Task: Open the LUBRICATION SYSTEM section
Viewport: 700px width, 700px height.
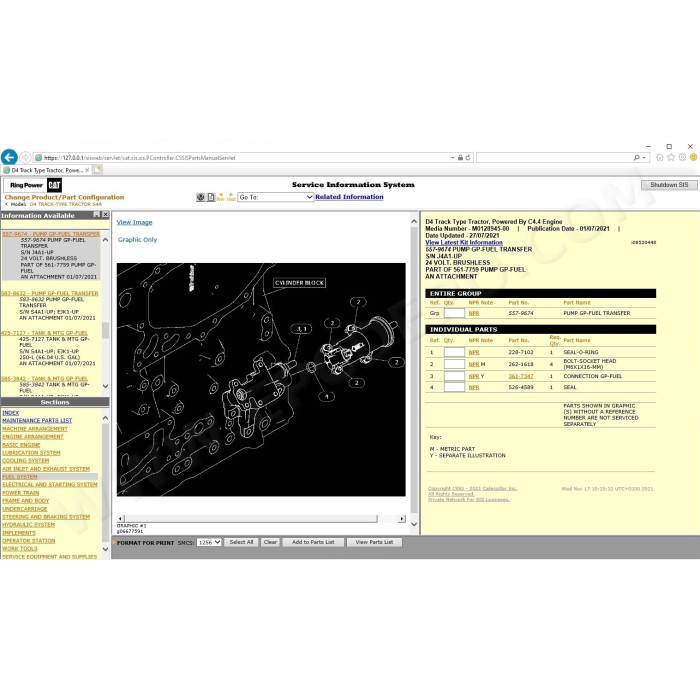Action: (31, 453)
